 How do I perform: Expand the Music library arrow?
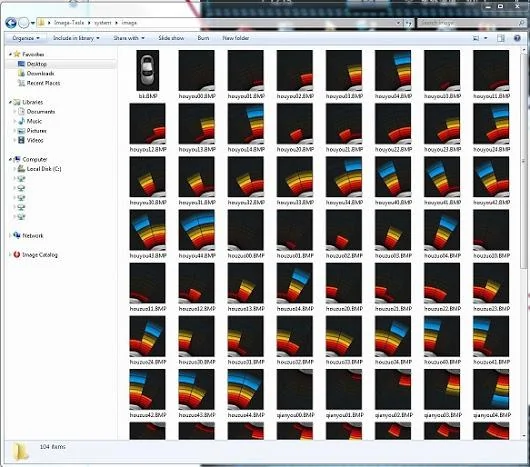(x=15, y=121)
